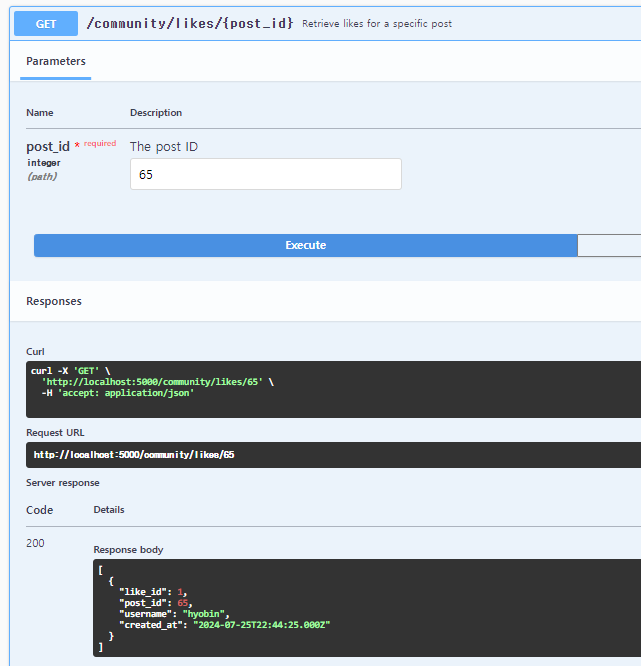Image resolution: width=641 pixels, height=666 pixels.
Task: Click the post_id parameter name label
Action: pyautogui.click(x=48, y=147)
